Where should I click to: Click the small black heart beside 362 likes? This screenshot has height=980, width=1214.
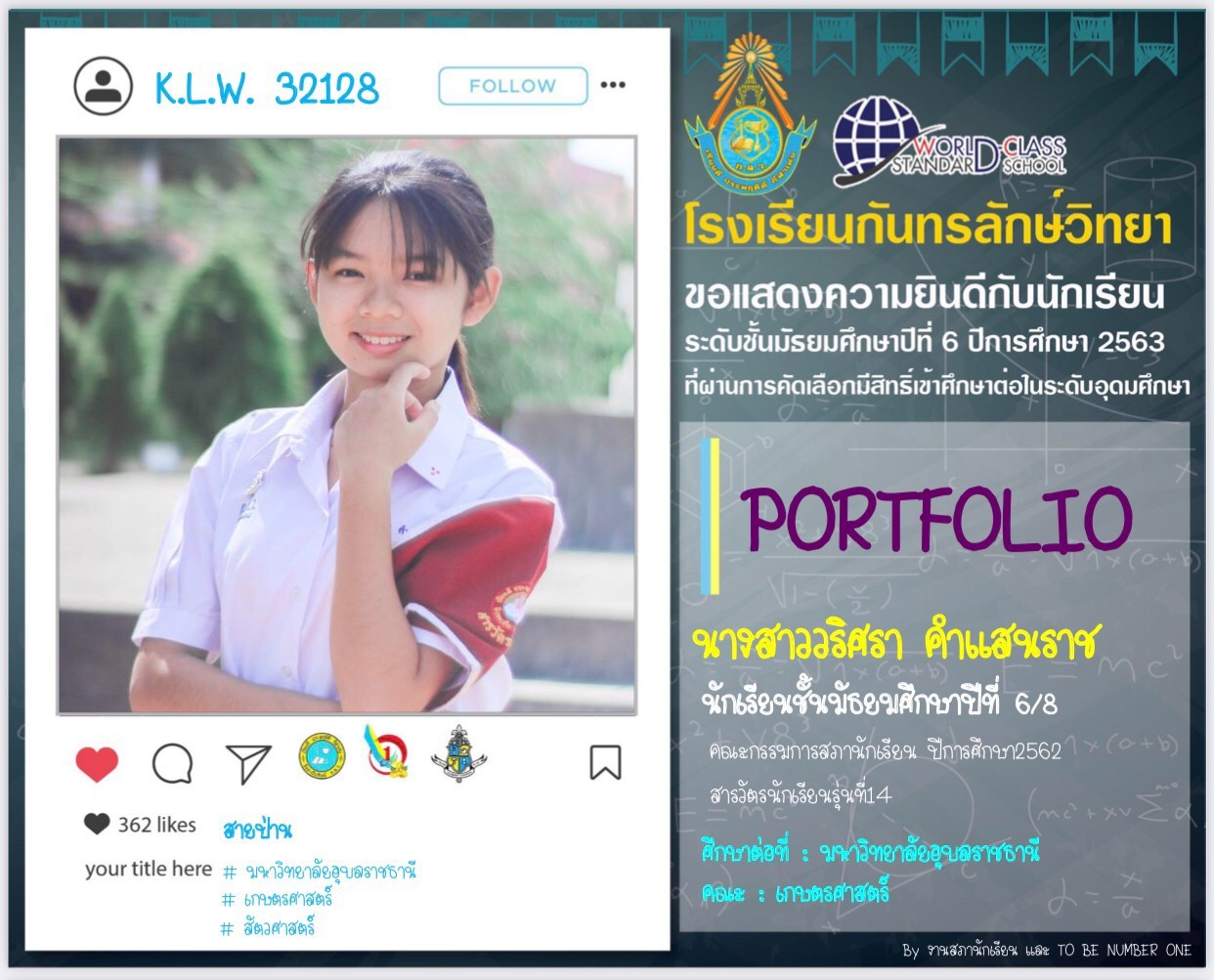click(x=97, y=824)
